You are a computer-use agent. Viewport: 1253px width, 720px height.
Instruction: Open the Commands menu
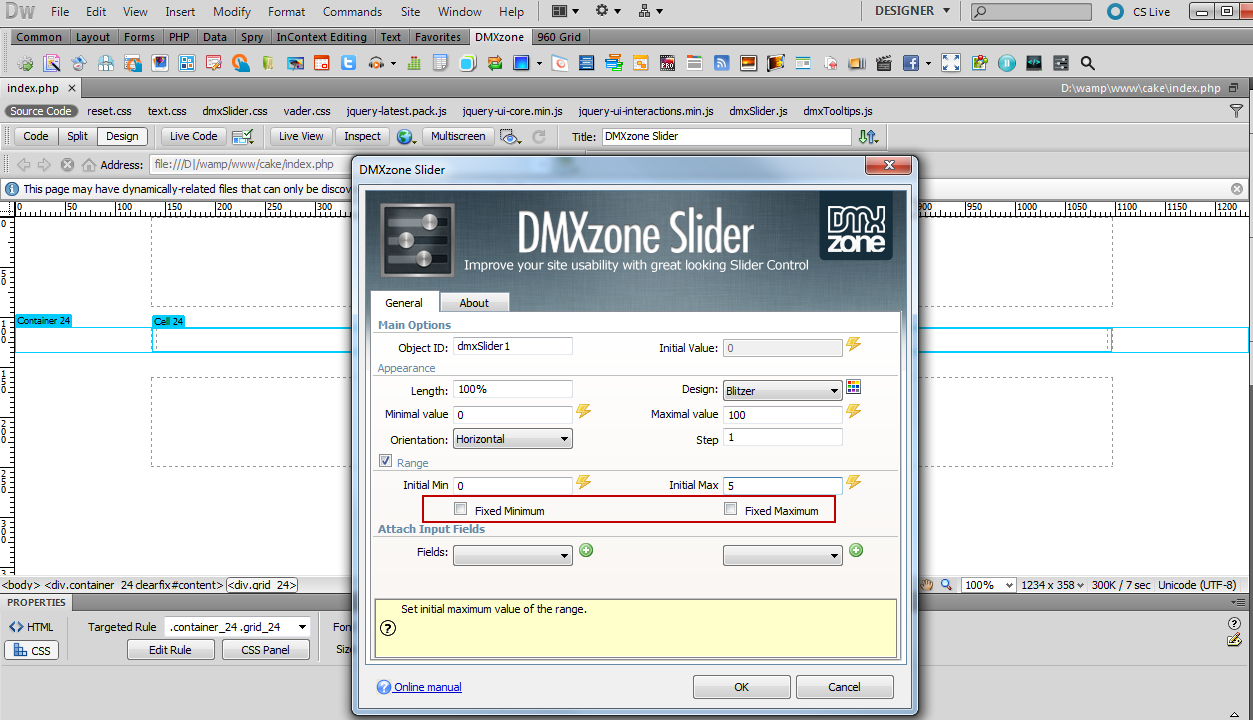tap(352, 12)
